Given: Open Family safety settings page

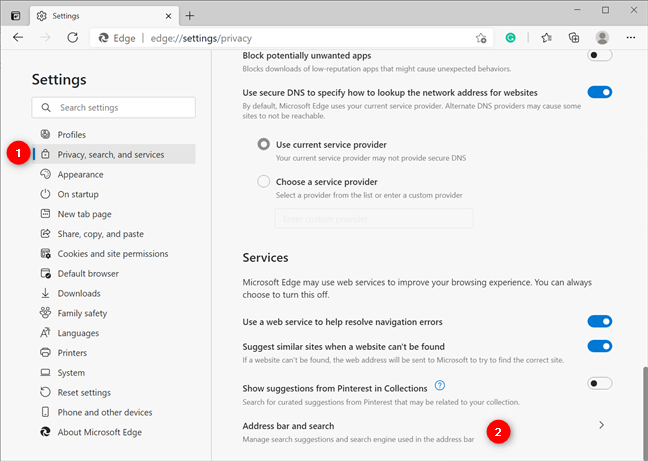Looking at the screenshot, I should [x=113, y=313].
